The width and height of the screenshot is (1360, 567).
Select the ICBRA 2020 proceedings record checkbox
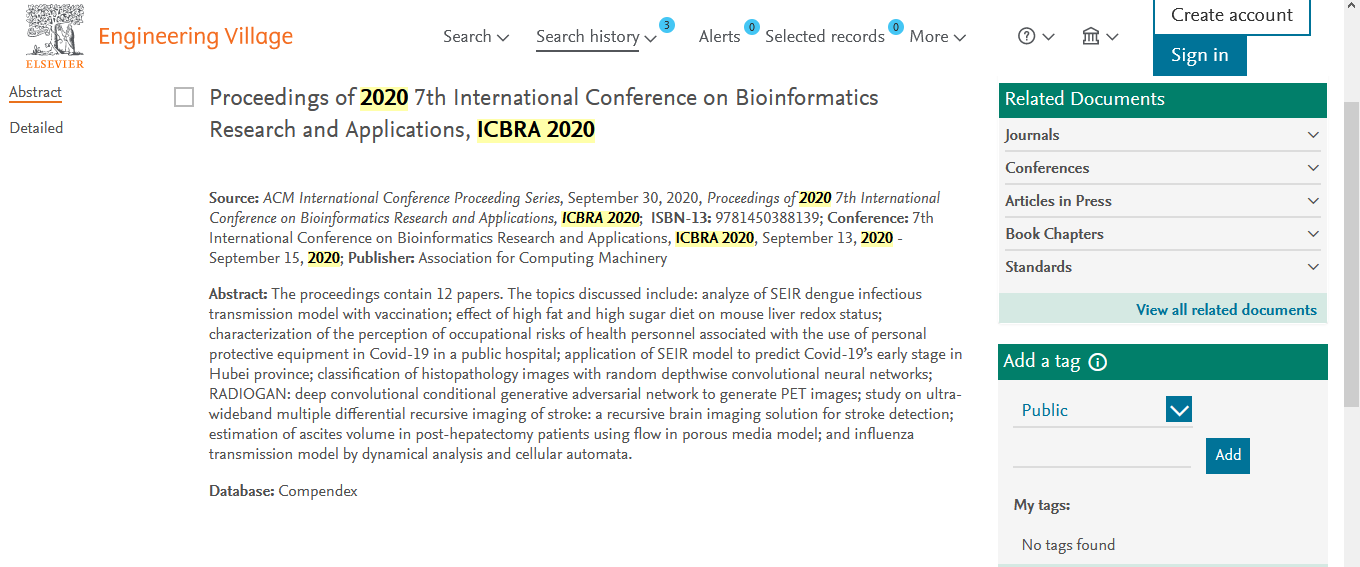[x=184, y=97]
